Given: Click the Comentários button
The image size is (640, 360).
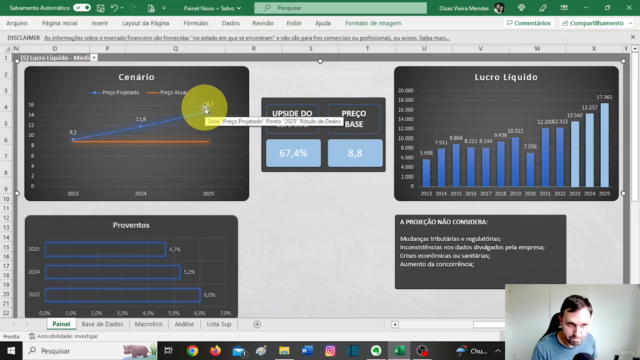Looking at the screenshot, I should (529, 23).
